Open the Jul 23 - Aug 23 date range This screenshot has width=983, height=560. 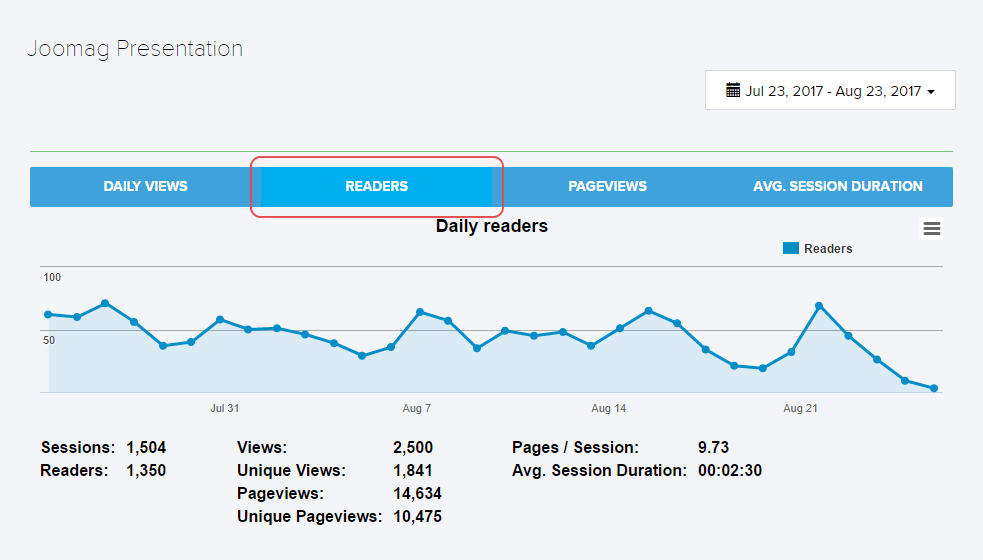830,90
